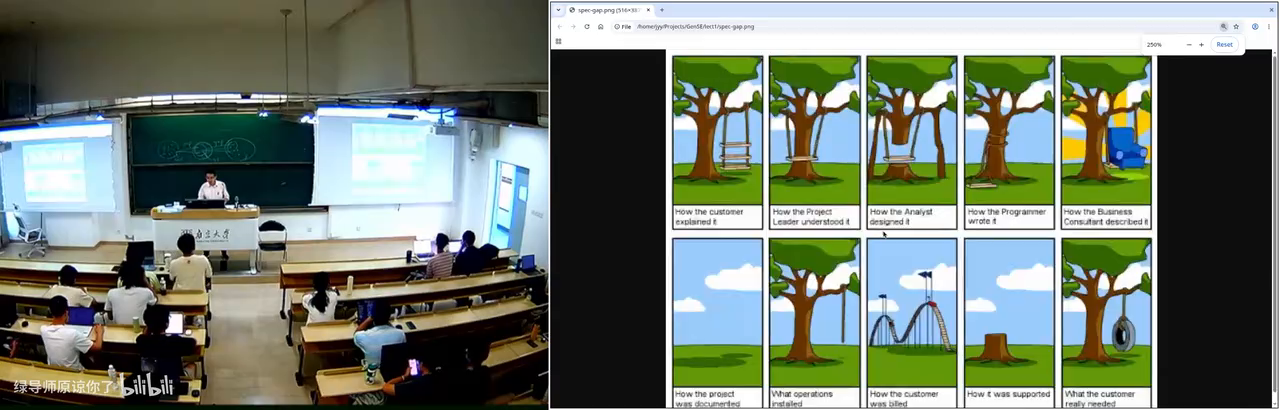Click 'How the customer was billed' roller coaster panel
Viewport: 1280px width, 410px height.
(x=911, y=322)
